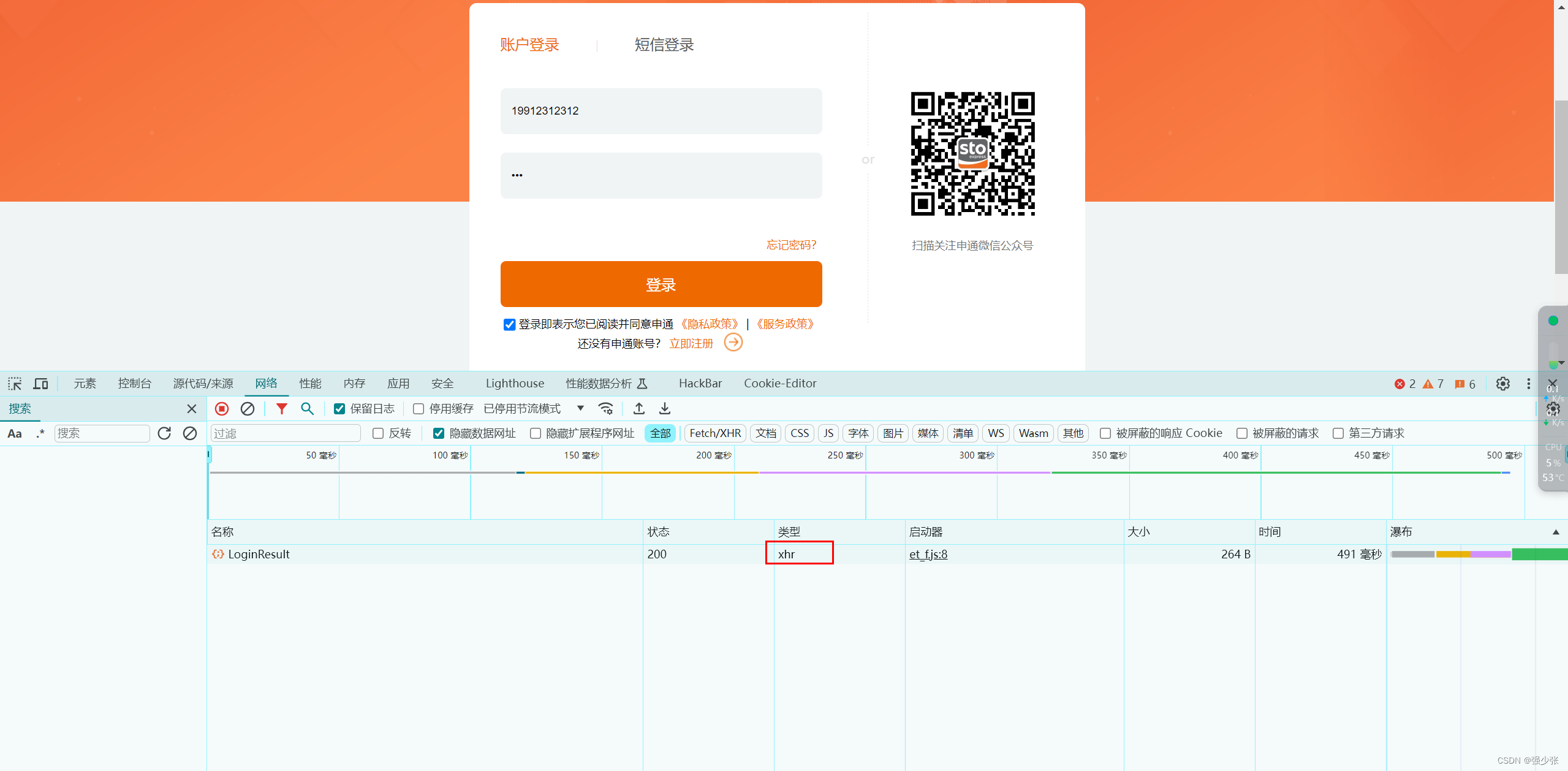1568x771 pixels.
Task: Click the stop recording network log icon
Action: coord(222,409)
